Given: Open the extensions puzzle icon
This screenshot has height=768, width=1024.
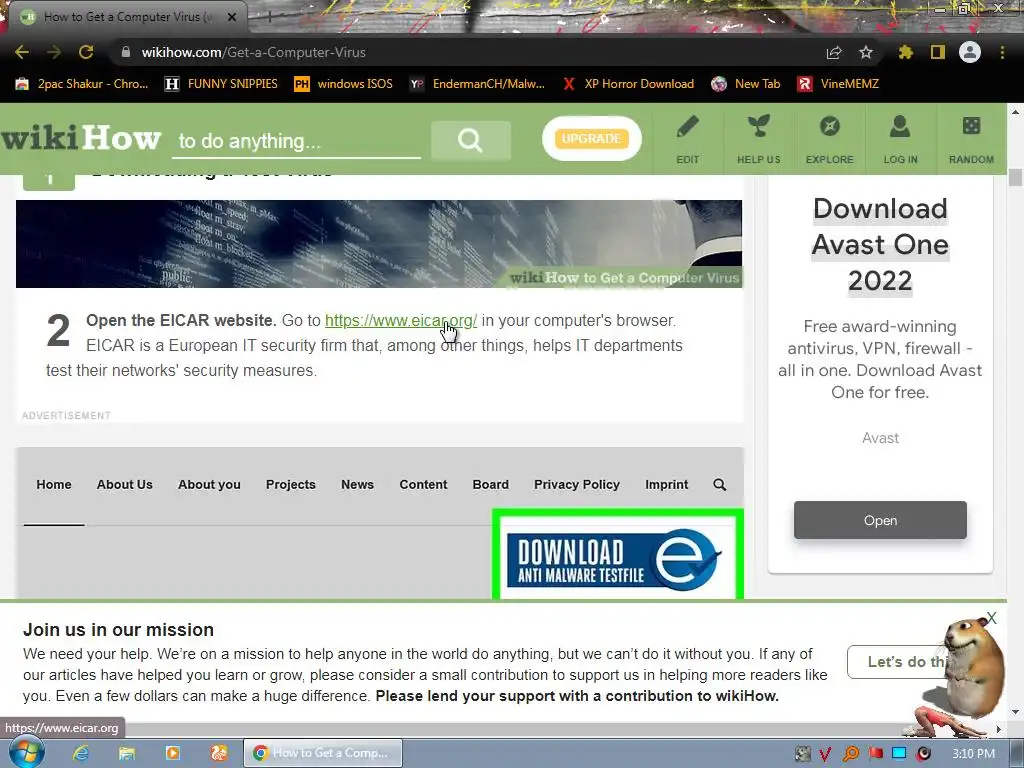Looking at the screenshot, I should (905, 52).
